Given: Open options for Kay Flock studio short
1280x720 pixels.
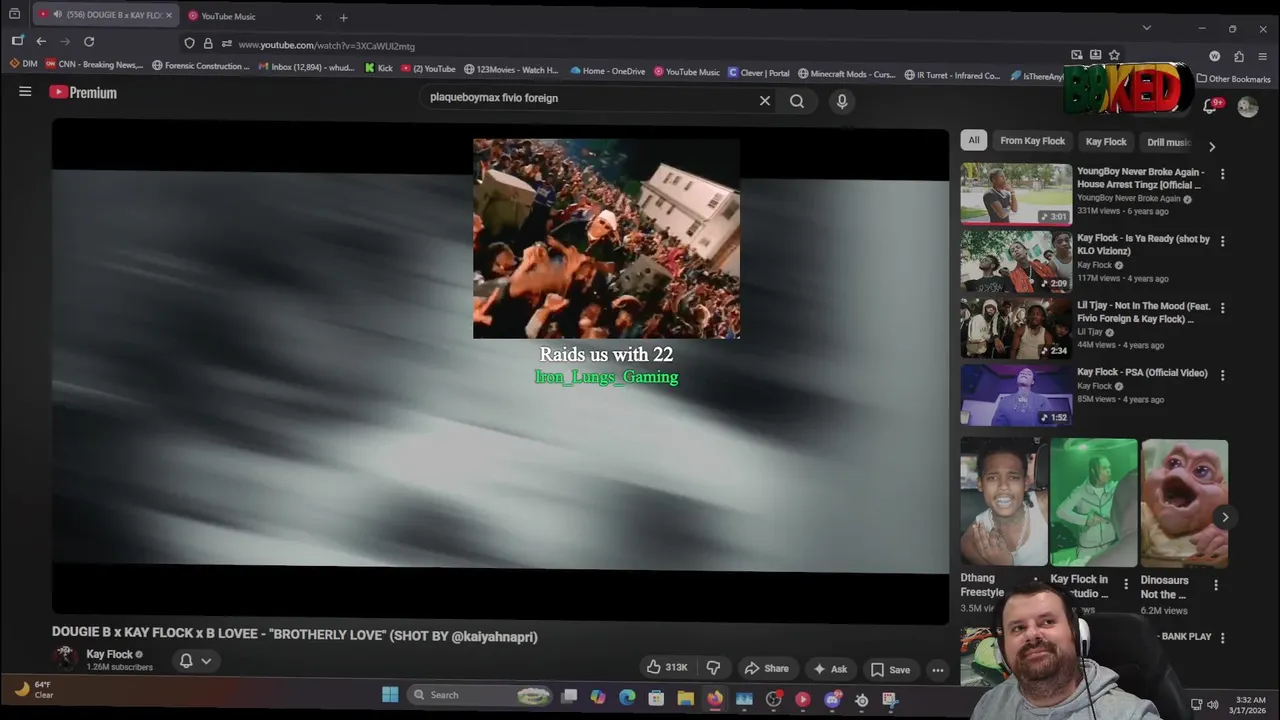Looking at the screenshot, I should click(1126, 584).
